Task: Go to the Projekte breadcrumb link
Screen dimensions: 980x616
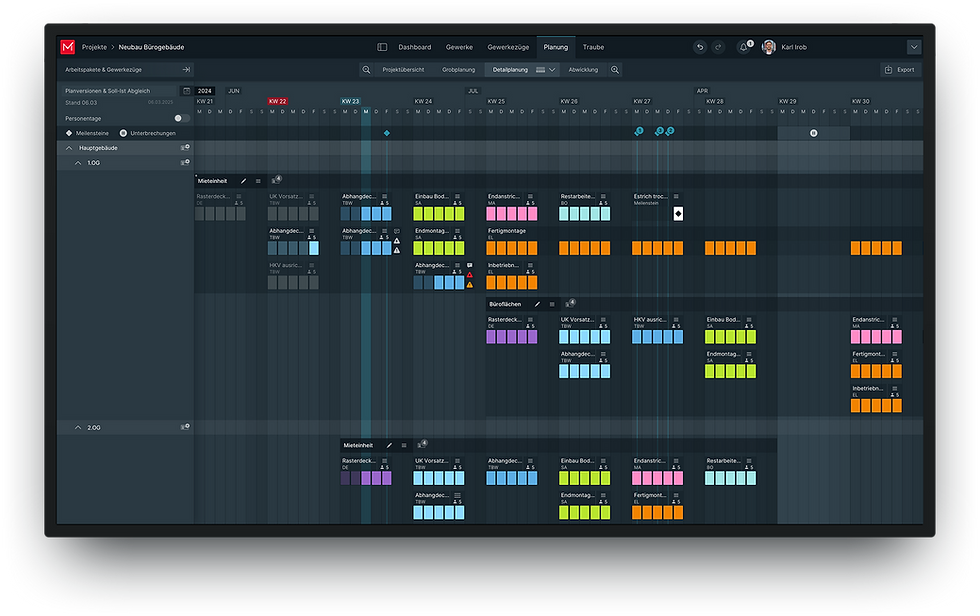Action: click(94, 47)
